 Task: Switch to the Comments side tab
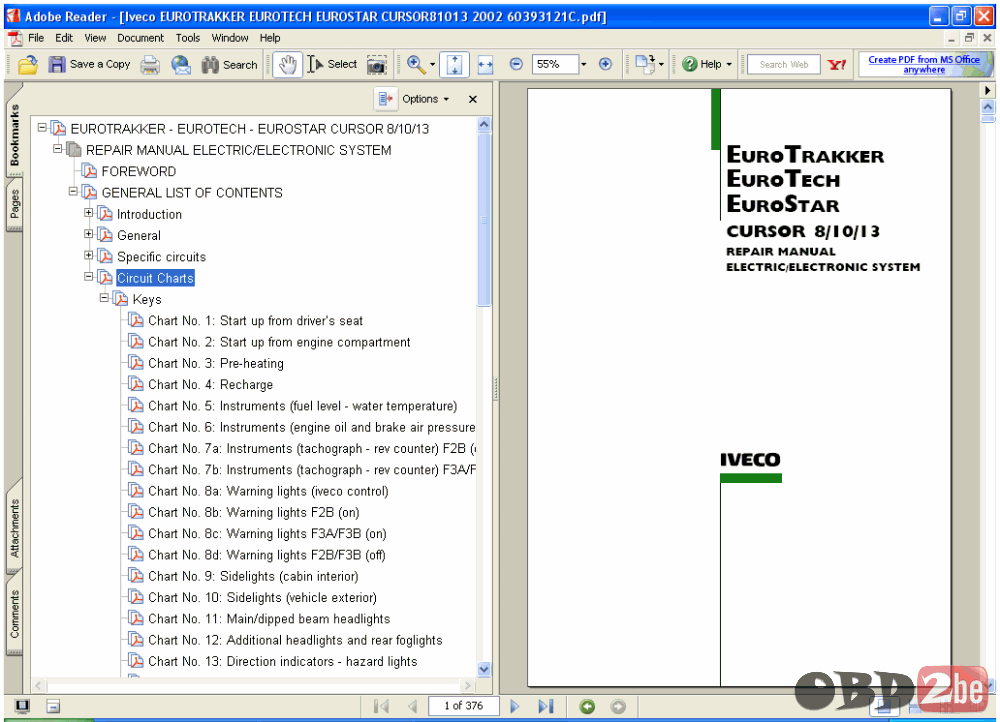[x=14, y=614]
